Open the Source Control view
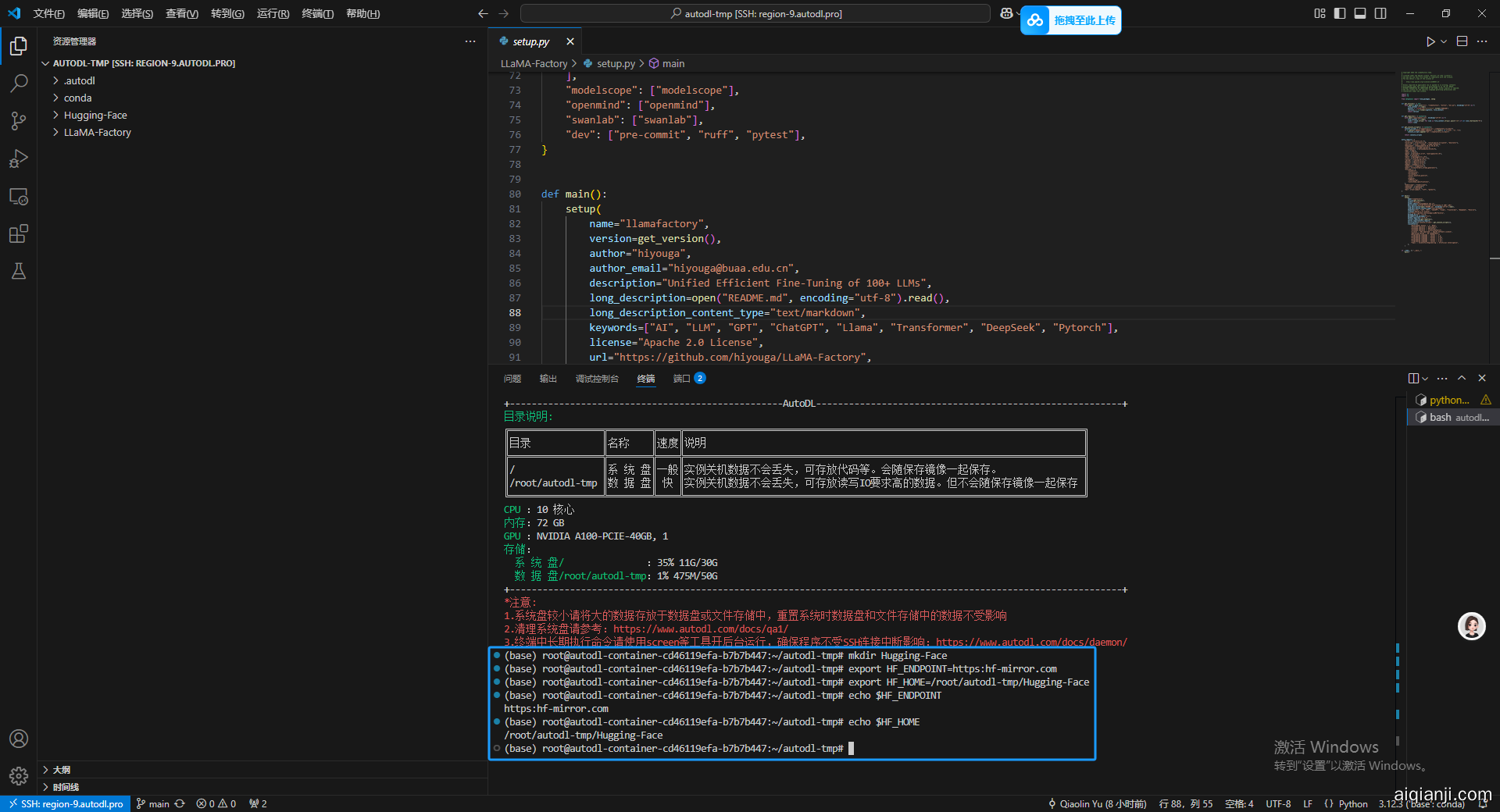The height and width of the screenshot is (812, 1500). click(x=19, y=121)
